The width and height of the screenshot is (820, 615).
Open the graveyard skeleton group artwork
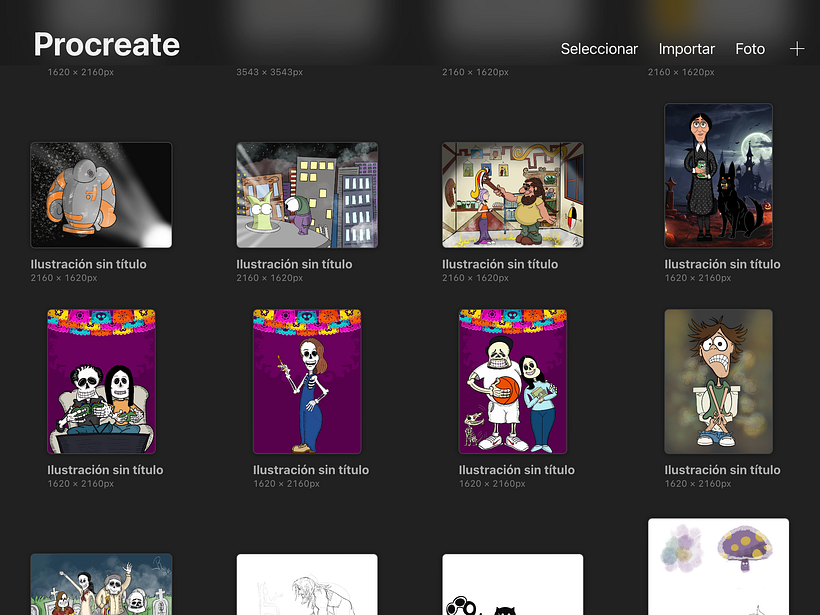[x=101, y=584]
